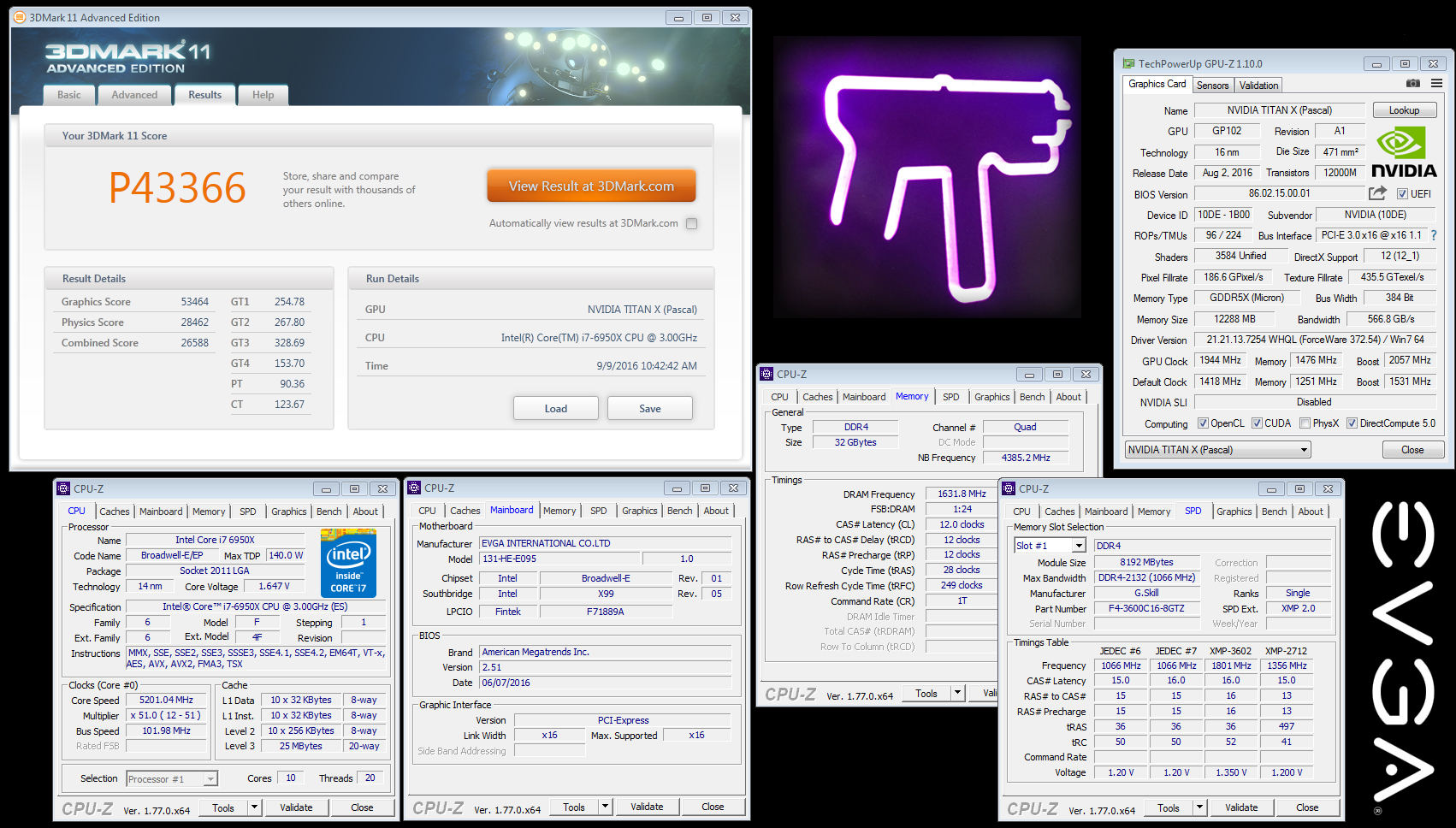1456x828 pixels.
Task: Expand the Tools dropdown arrow in CPU-Z Mainboard window
Action: (605, 807)
